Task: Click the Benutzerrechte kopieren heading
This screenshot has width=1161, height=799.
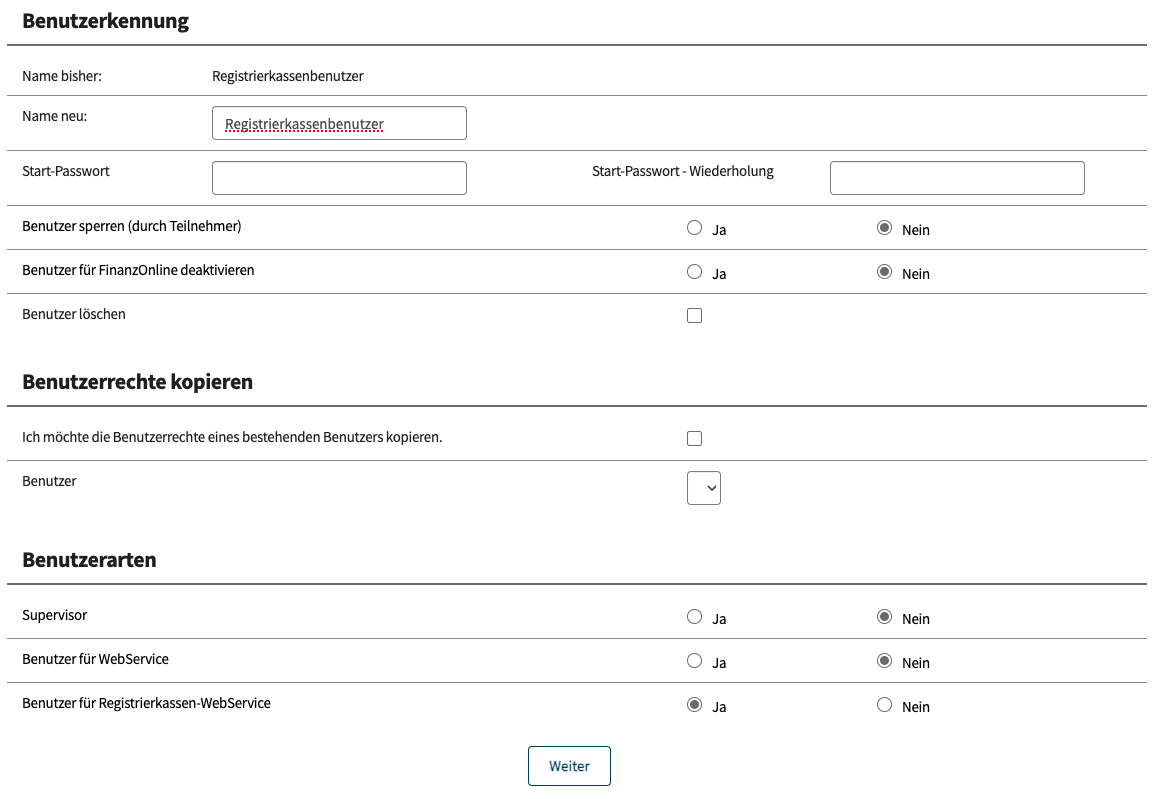Action: (137, 382)
